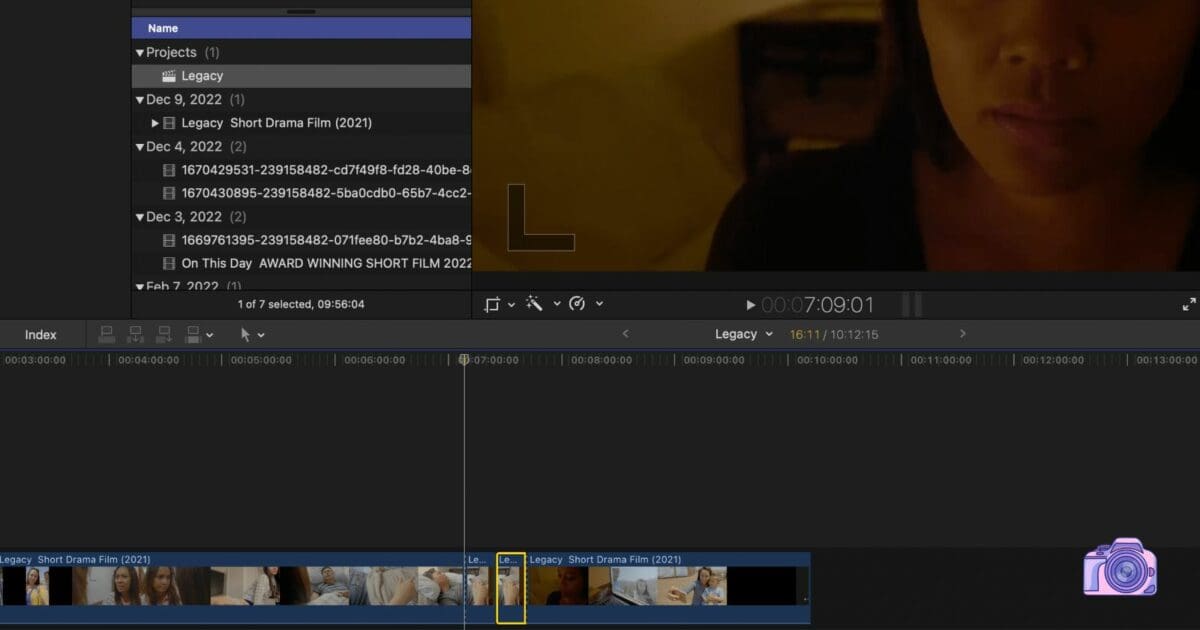Collapse the Projects section in the browser
The height and width of the screenshot is (630, 1200).
pyautogui.click(x=140, y=51)
